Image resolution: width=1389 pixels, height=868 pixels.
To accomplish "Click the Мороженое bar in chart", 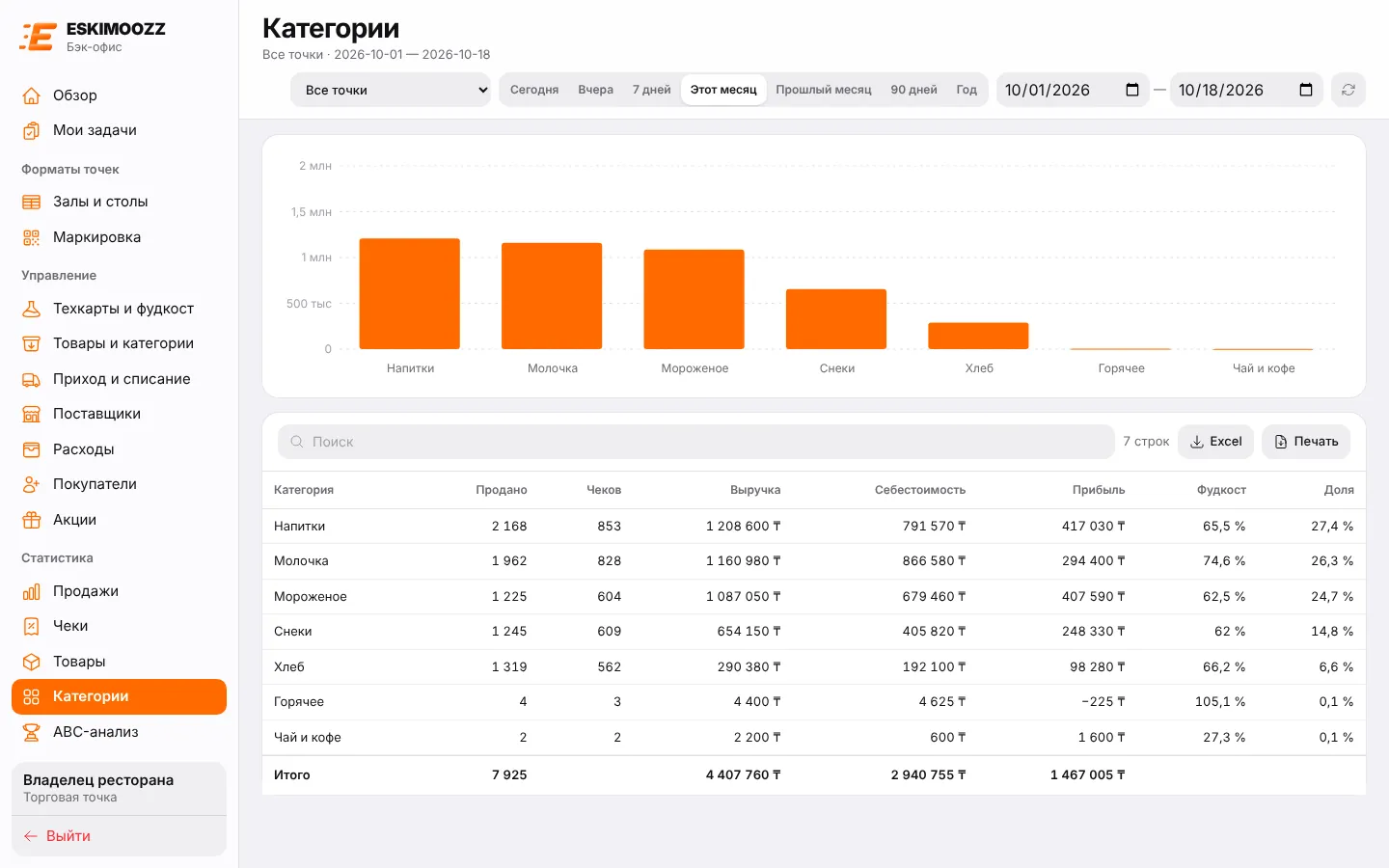I will pos(694,299).
